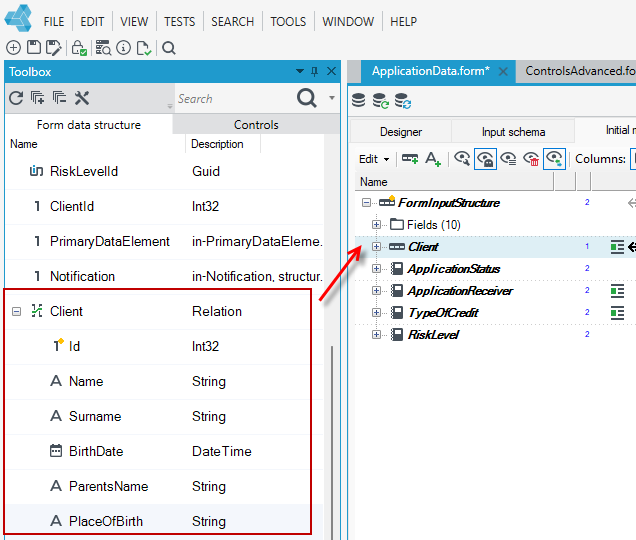Switch to the Input schema tab

513,132
